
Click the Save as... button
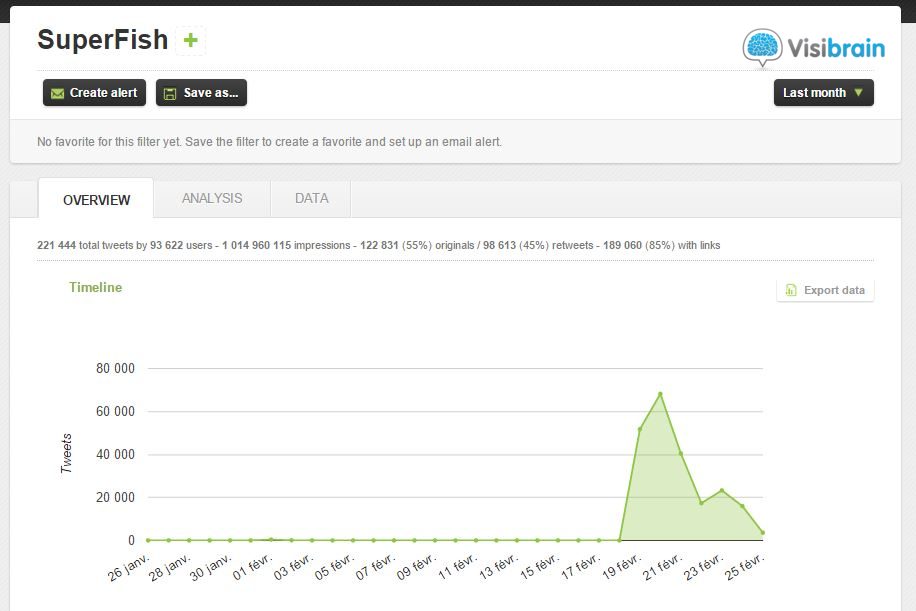202,93
